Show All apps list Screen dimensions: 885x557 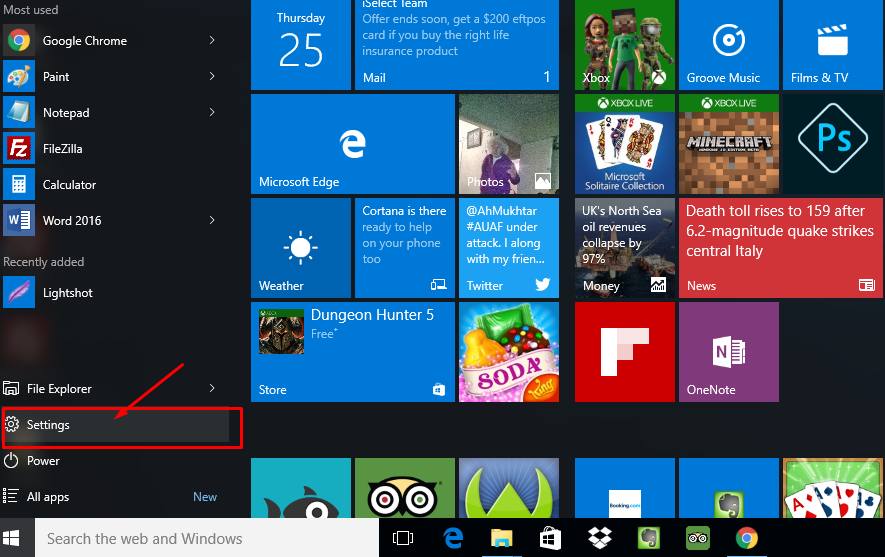coord(115,497)
